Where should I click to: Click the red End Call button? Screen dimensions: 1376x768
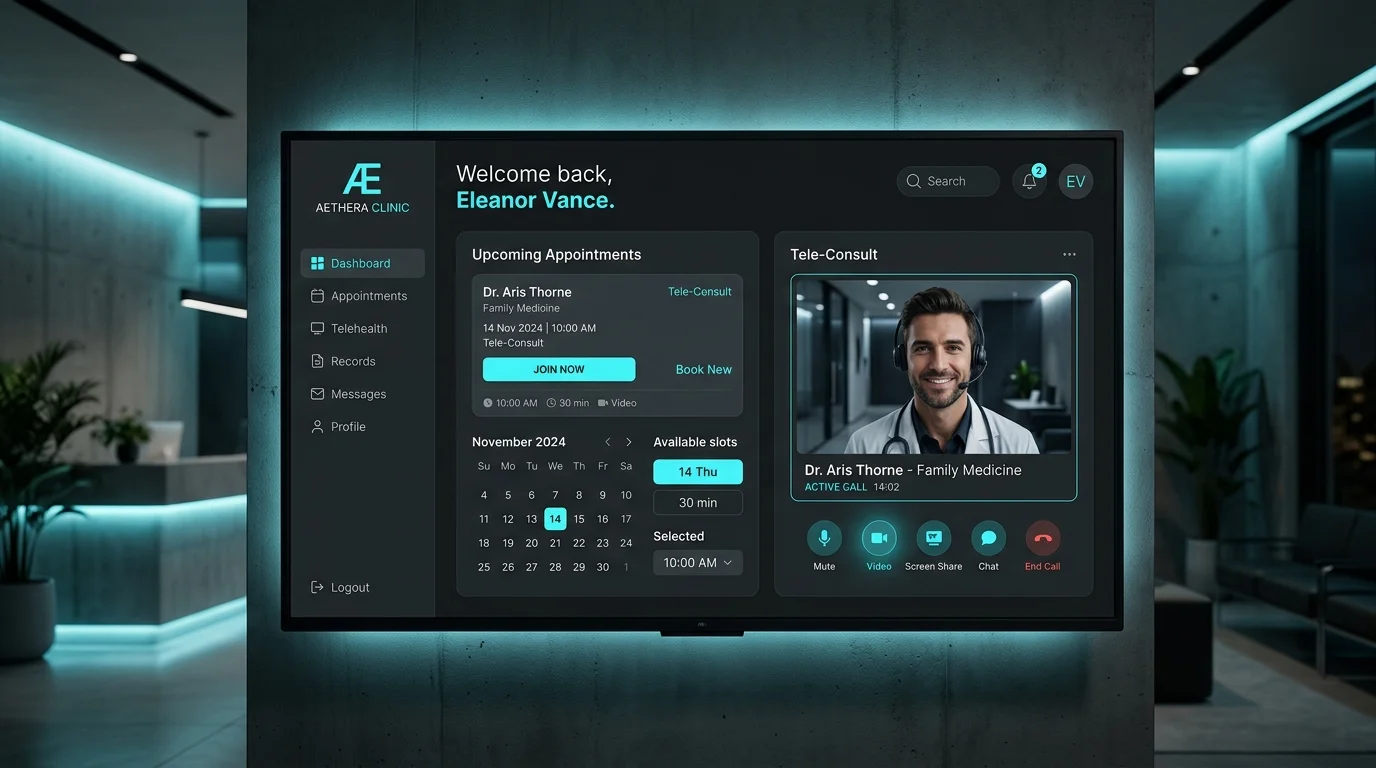(x=1043, y=538)
